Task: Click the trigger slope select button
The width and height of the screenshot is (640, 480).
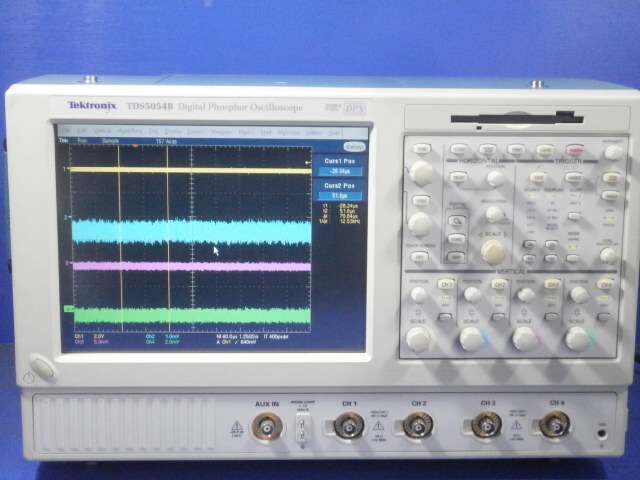Action: [x=574, y=215]
